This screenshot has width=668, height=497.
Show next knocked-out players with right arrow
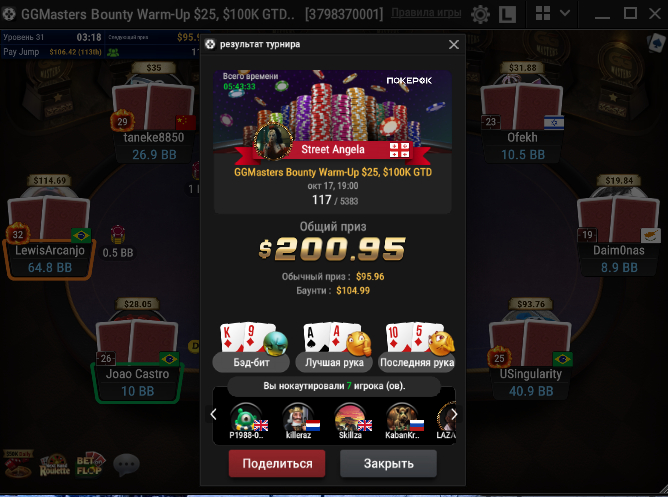[454, 414]
